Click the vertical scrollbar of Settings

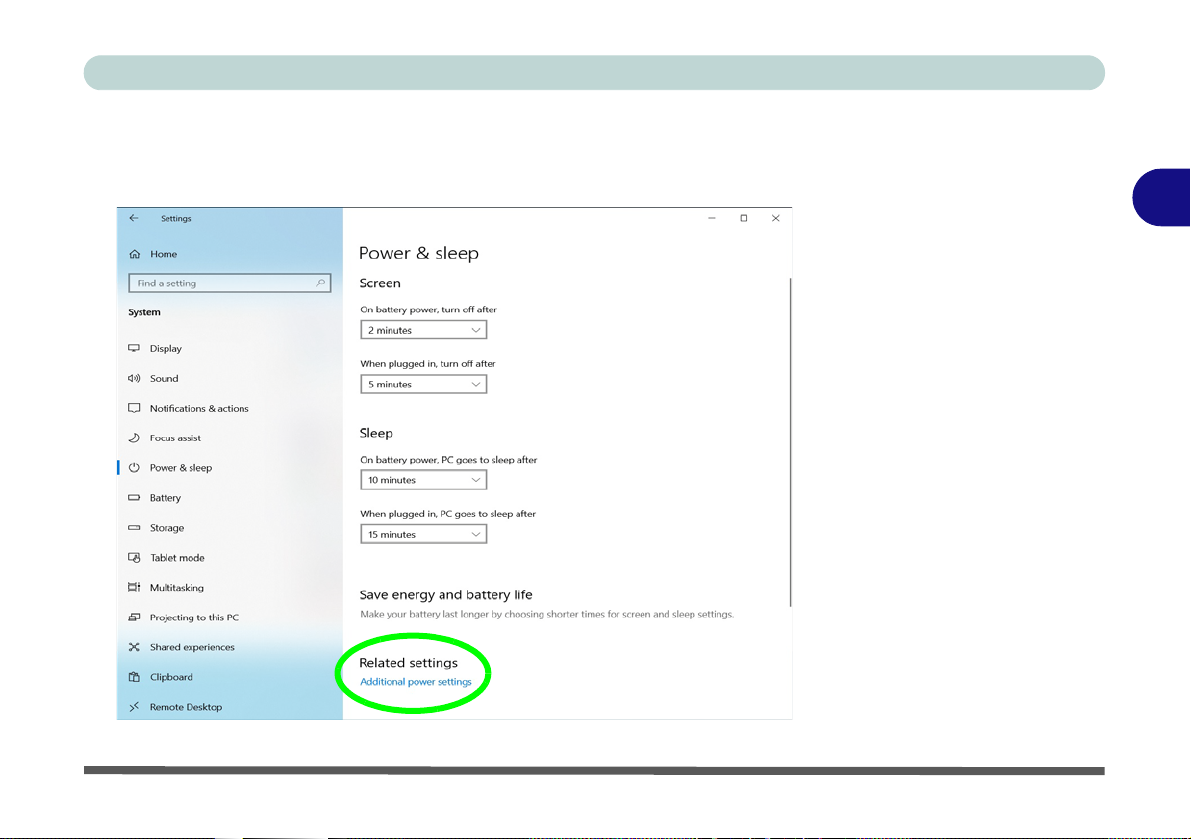click(791, 442)
